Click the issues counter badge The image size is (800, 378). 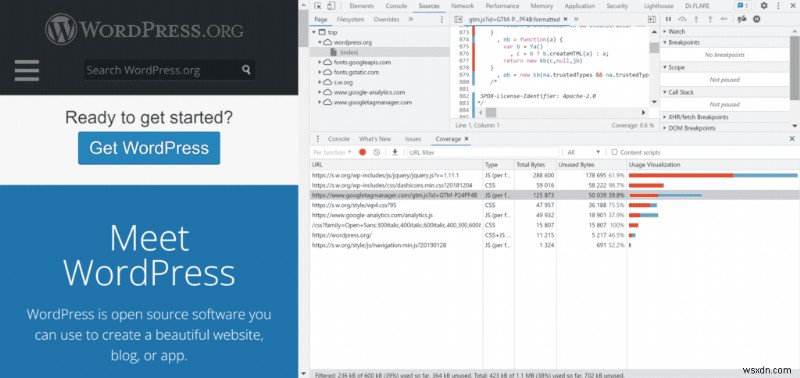[x=742, y=6]
